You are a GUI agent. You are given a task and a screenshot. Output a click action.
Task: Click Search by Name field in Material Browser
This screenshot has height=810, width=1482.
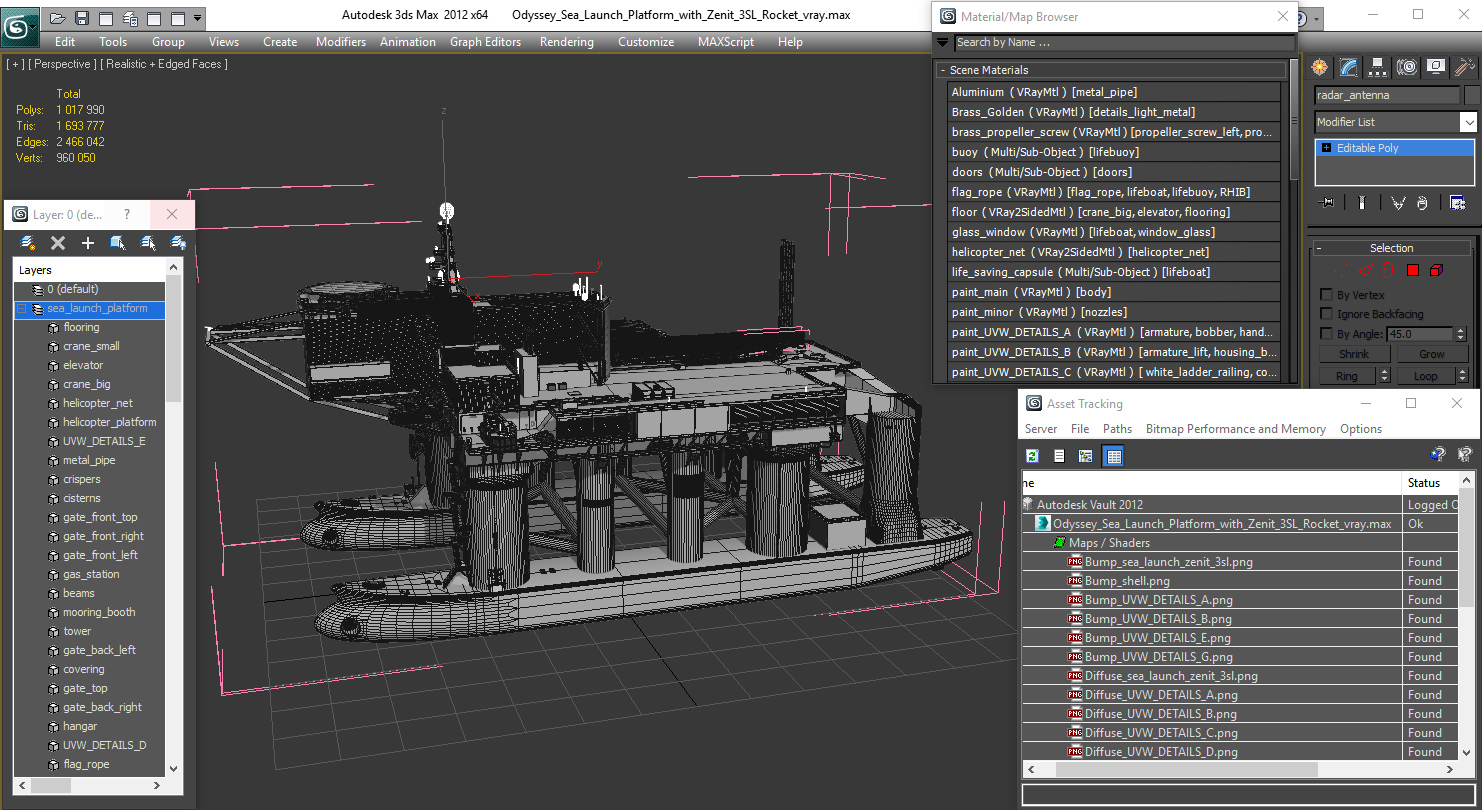[1124, 42]
